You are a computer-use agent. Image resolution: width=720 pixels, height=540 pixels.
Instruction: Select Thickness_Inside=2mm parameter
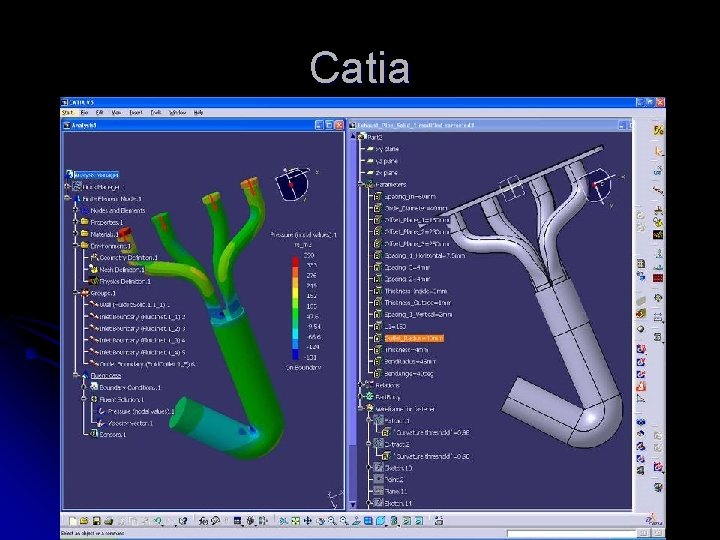click(x=416, y=291)
